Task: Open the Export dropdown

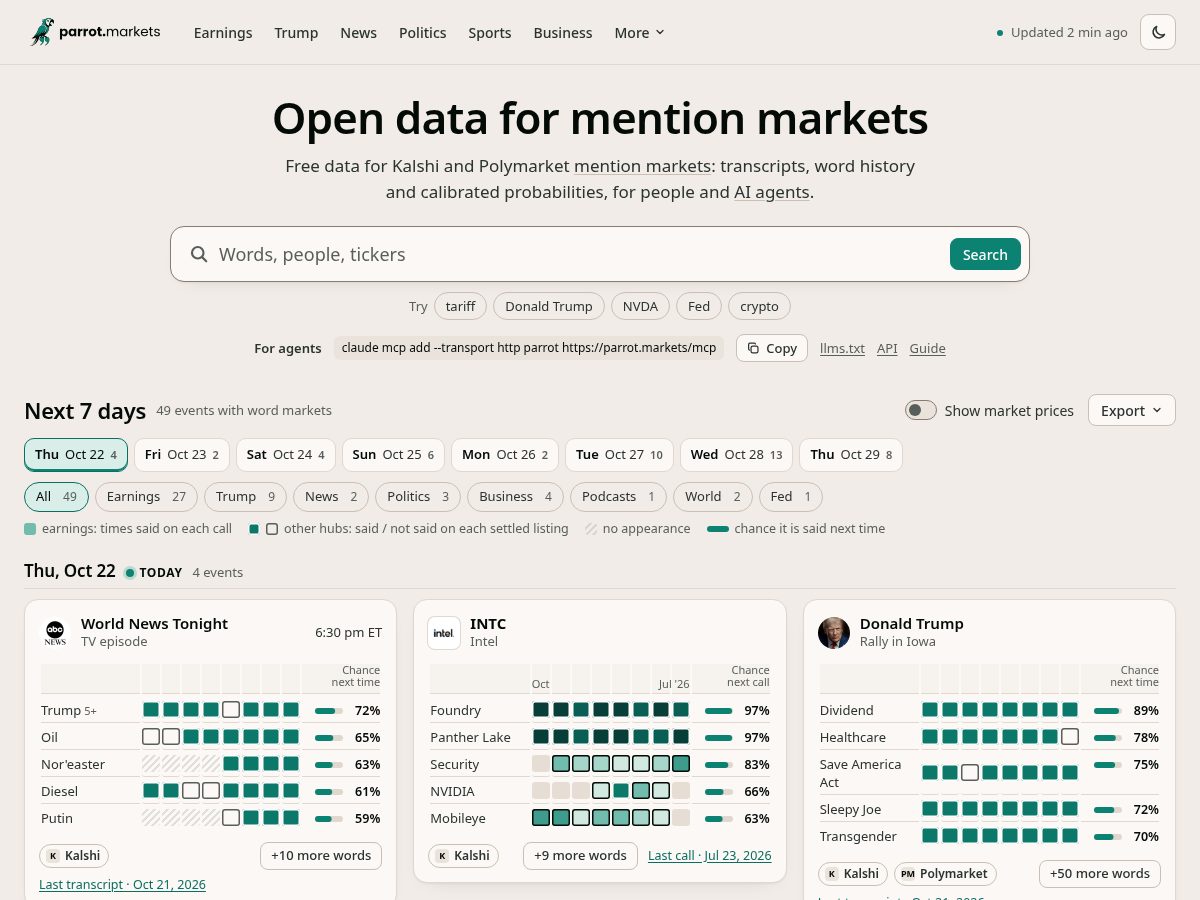Action: (1131, 410)
